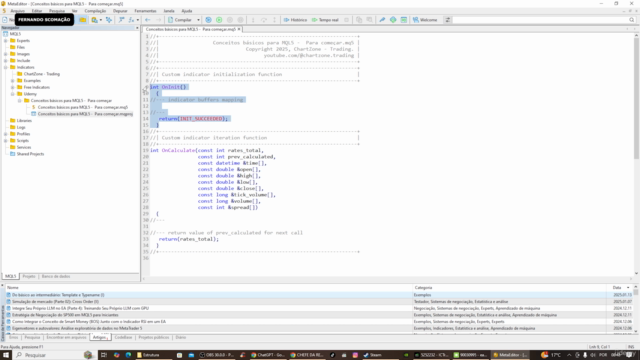Switch to Erros tab in Toolbox
The width and height of the screenshot is (640, 360).
pyautogui.click(x=13, y=338)
